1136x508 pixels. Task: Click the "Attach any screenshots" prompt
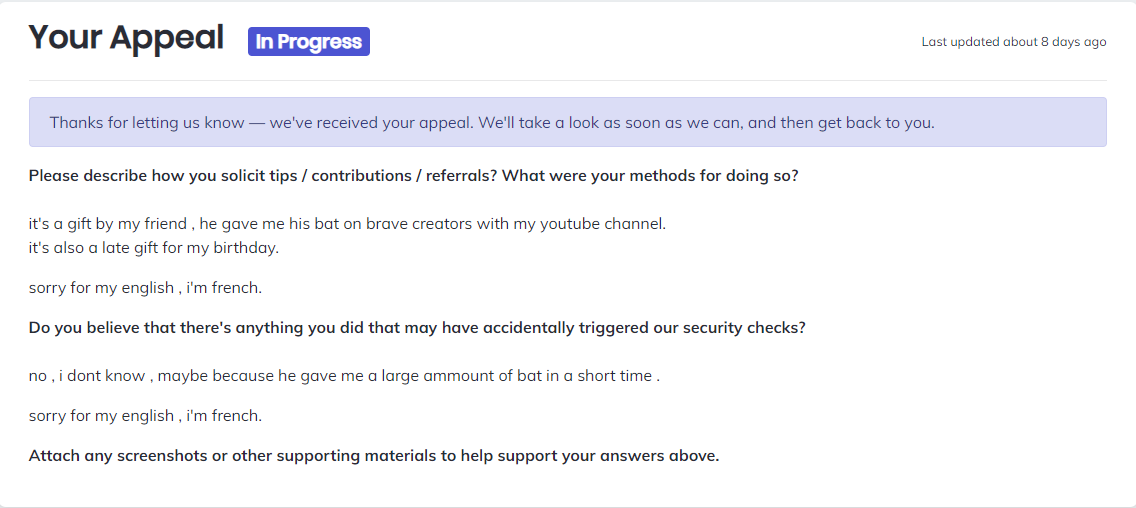click(x=120, y=456)
